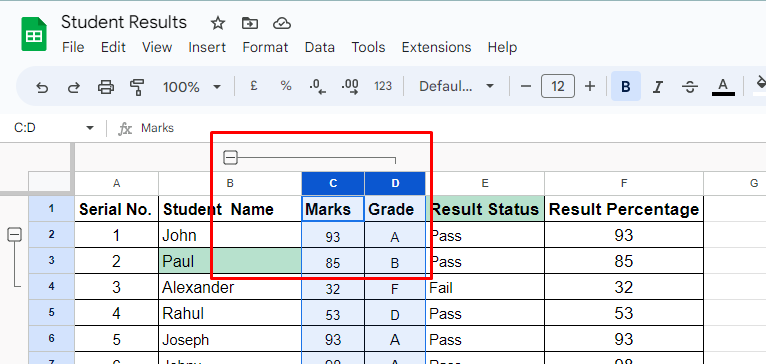Select column E header
The image size is (766, 364).
485,184
